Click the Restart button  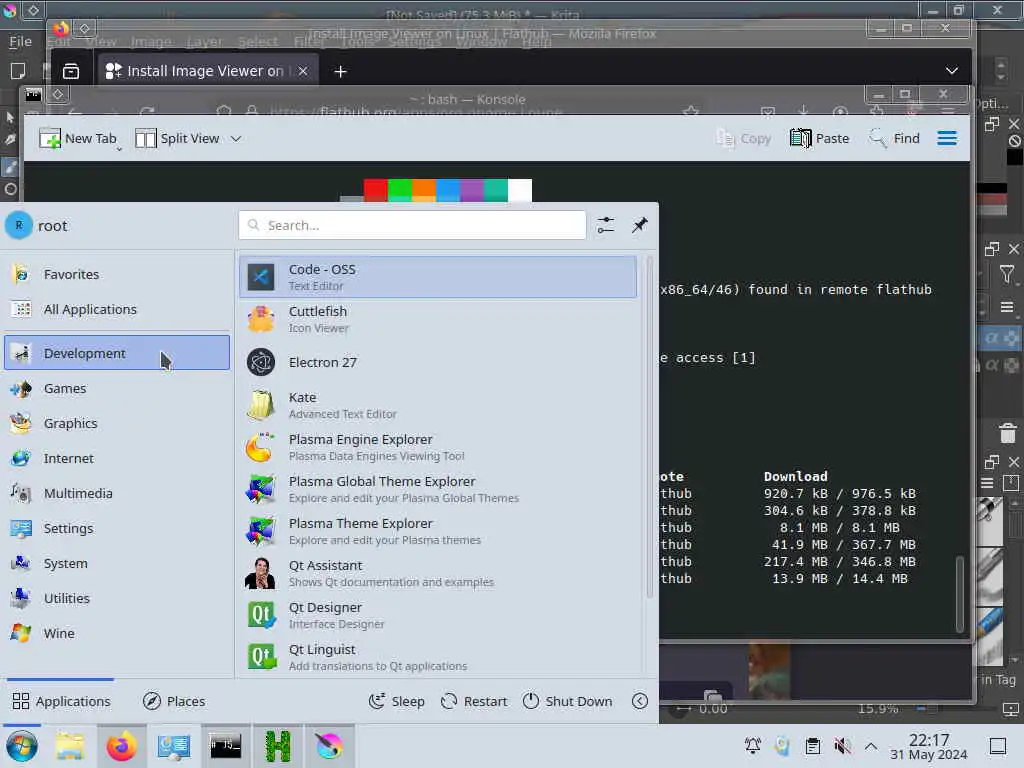(x=474, y=701)
